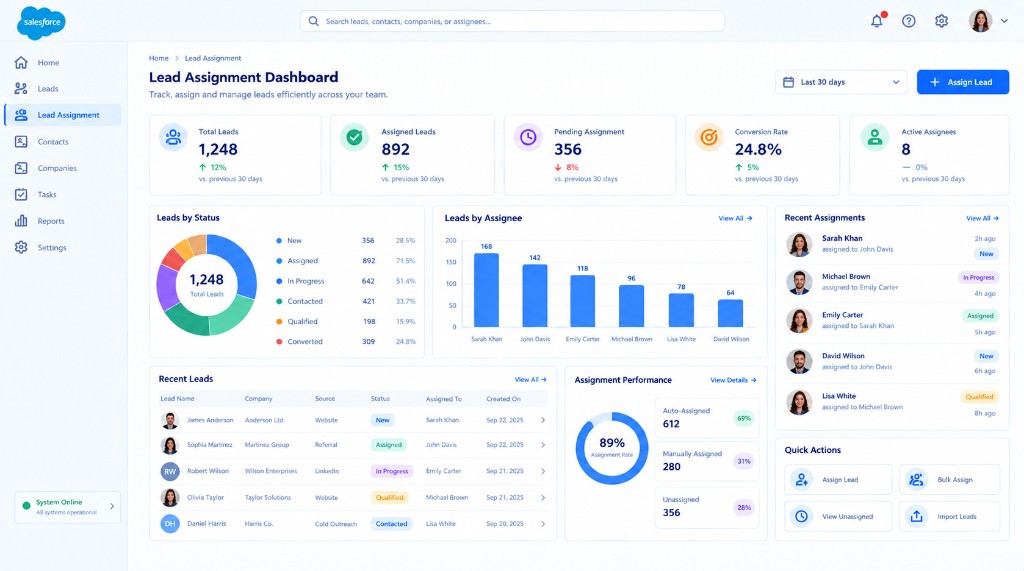This screenshot has width=1024, height=571.
Task: Click View Details in Assignment Performance
Action: pos(733,380)
